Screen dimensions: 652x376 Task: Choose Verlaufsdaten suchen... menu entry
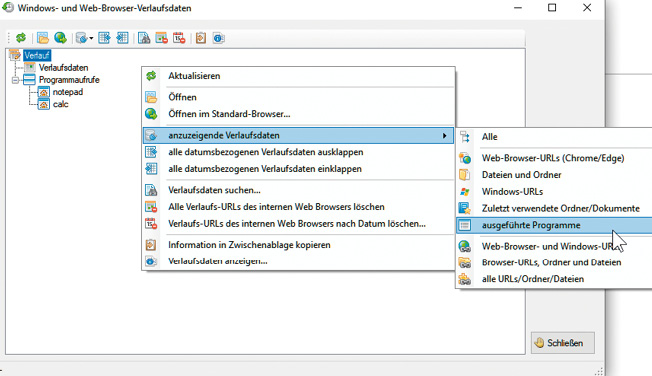click(298, 190)
